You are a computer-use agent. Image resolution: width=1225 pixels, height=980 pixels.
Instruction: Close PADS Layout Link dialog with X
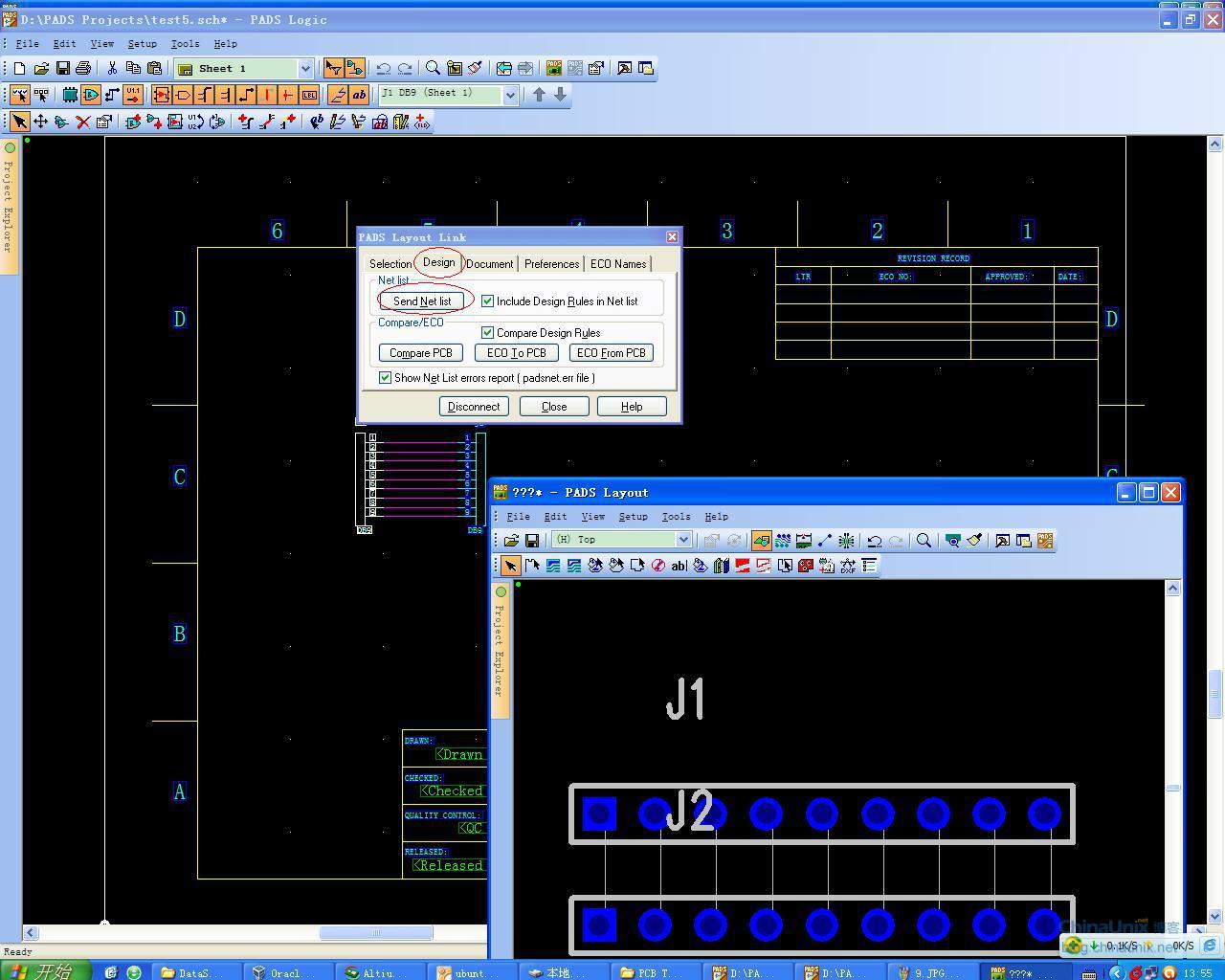click(x=672, y=236)
